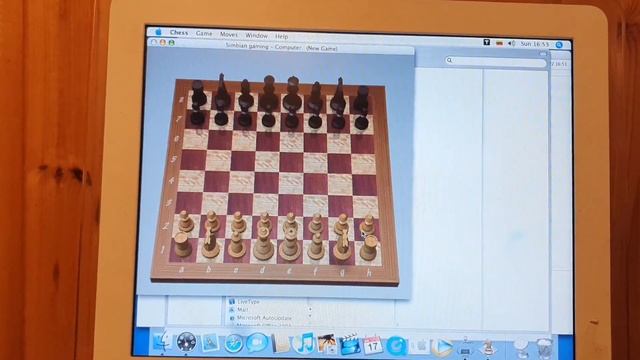Viewport: 640px width, 360px height.
Task: Zoom the Chess window with green button
Action: [x=171, y=42]
